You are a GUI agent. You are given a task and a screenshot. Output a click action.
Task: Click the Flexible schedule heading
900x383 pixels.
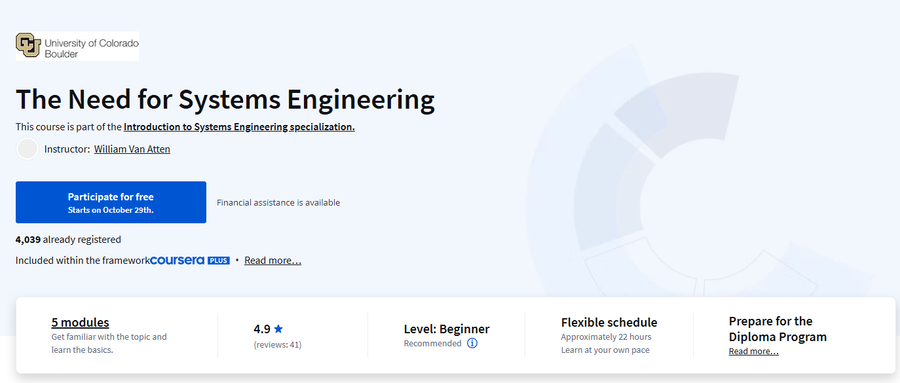pyautogui.click(x=609, y=322)
